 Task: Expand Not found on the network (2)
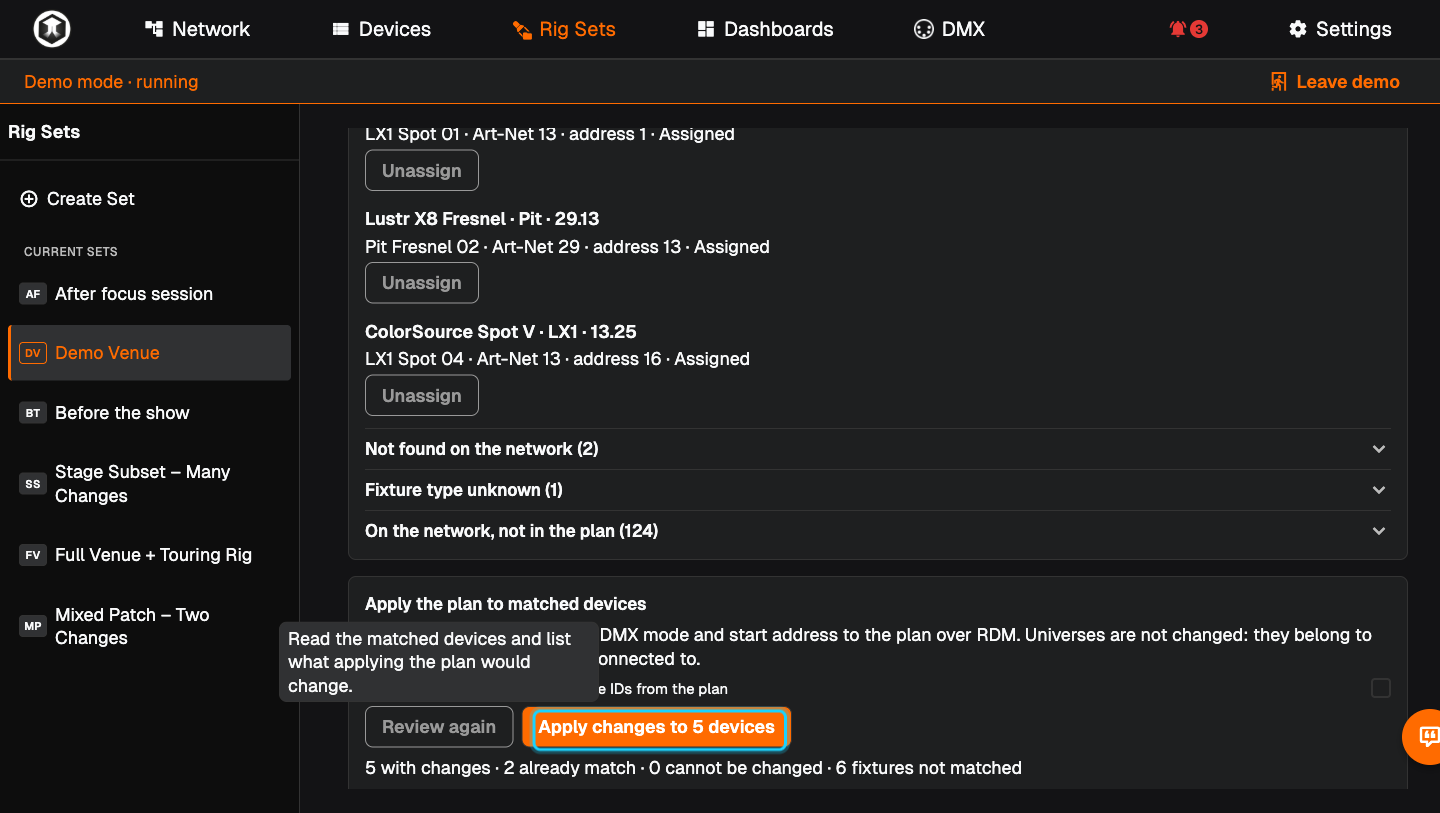pos(878,449)
